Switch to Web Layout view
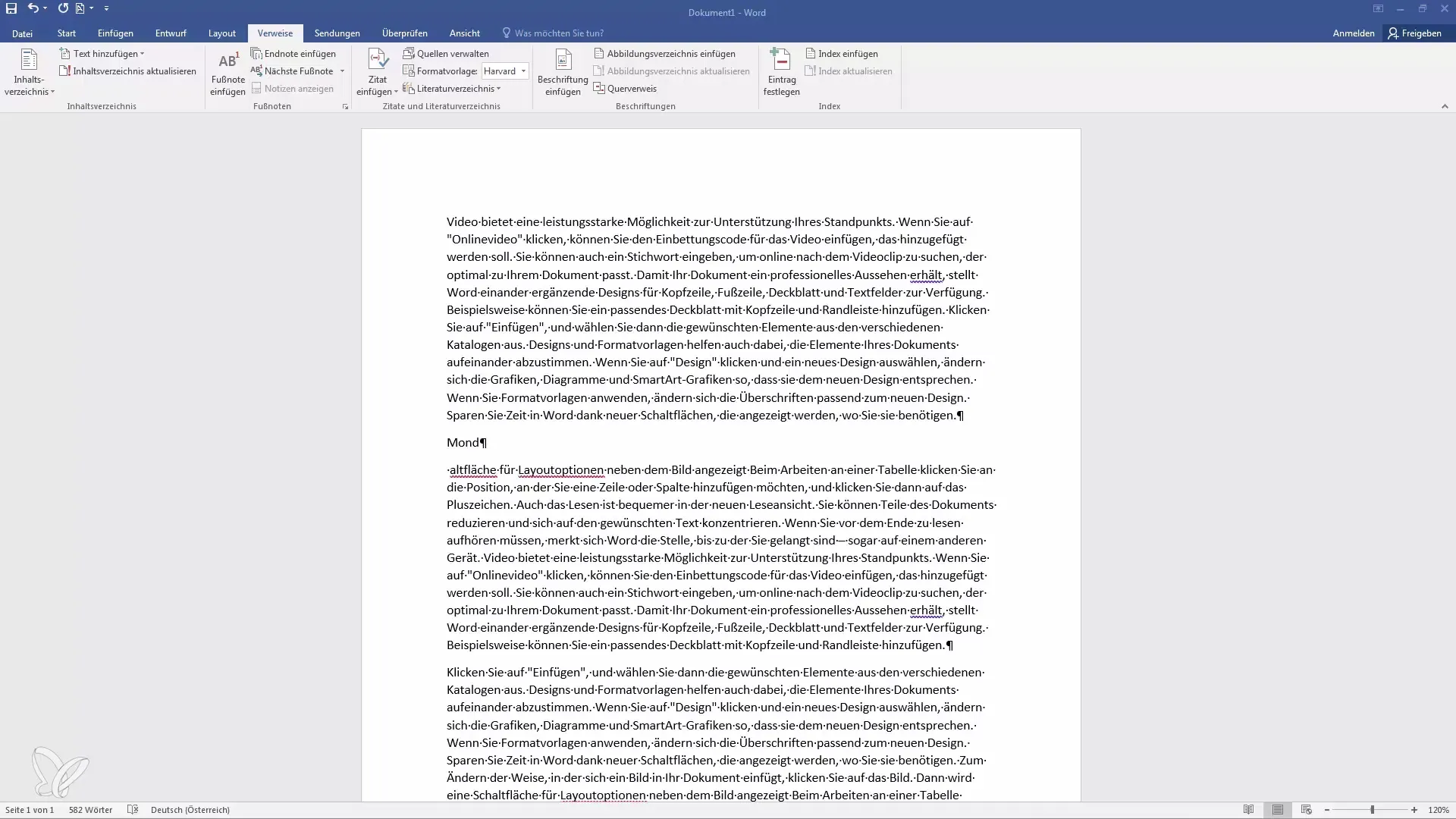This screenshot has height=819, width=1456. (1306, 810)
